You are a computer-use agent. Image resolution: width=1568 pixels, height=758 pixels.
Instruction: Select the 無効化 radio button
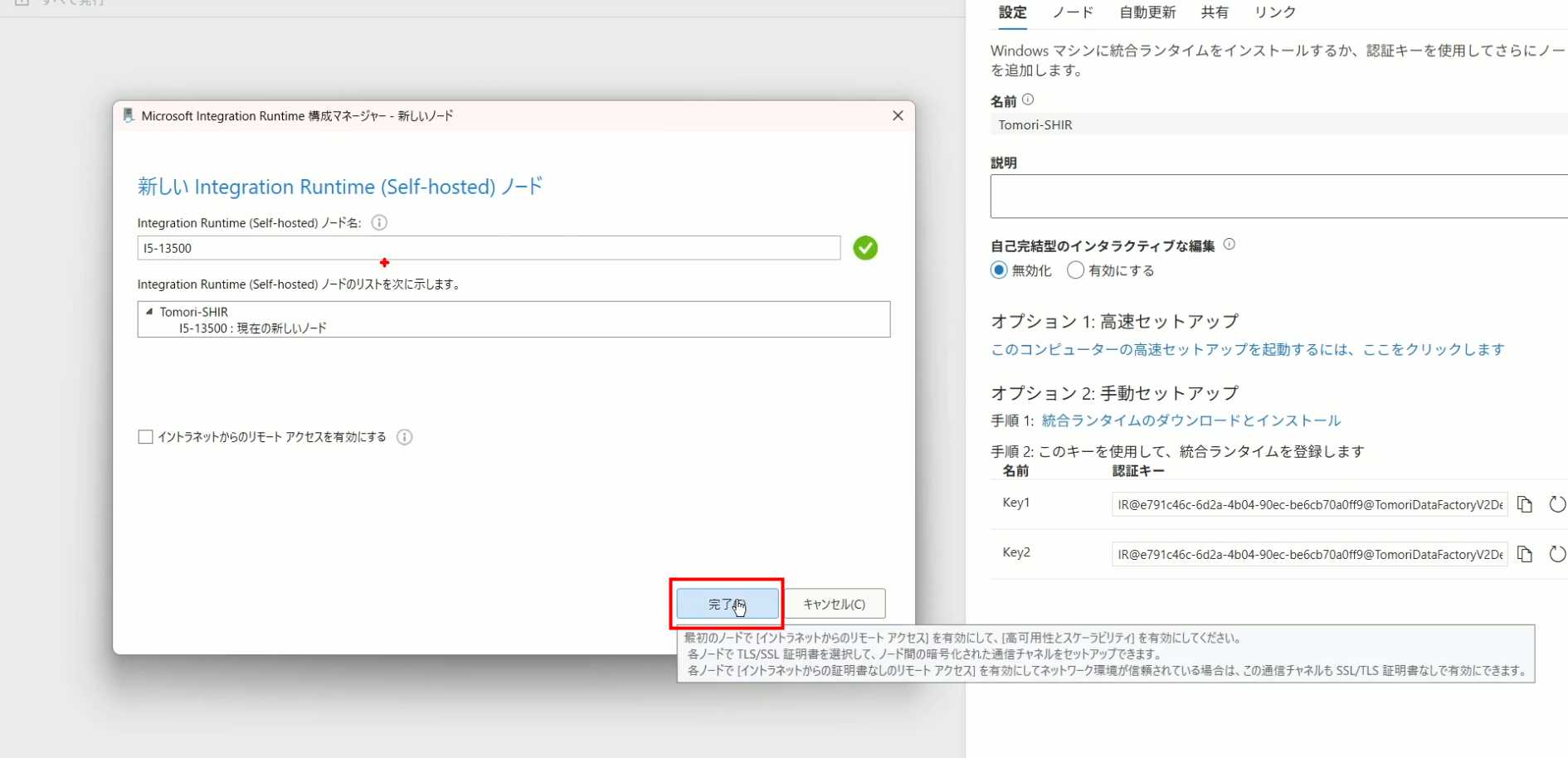coord(1000,270)
